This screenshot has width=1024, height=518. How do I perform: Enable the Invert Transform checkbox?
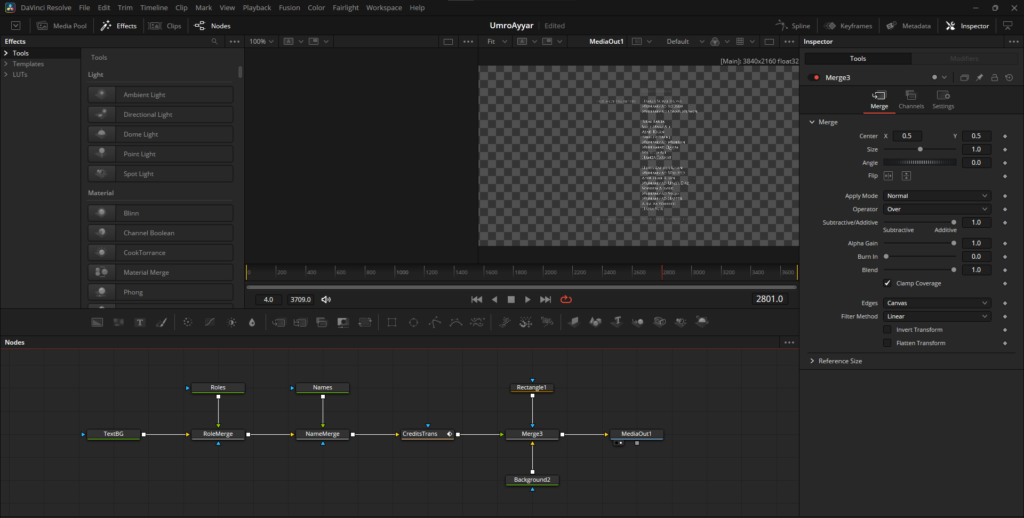point(887,329)
